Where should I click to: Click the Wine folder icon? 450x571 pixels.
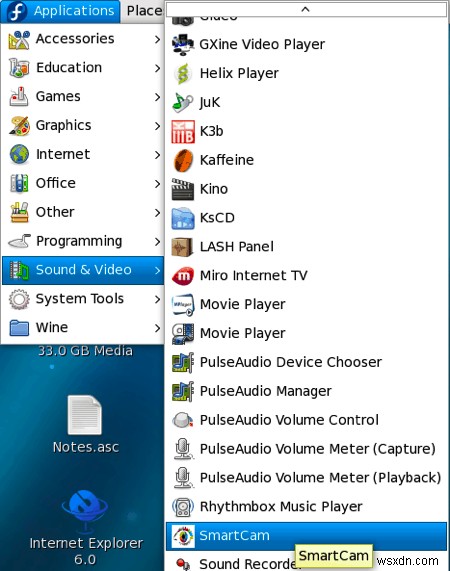pos(19,328)
